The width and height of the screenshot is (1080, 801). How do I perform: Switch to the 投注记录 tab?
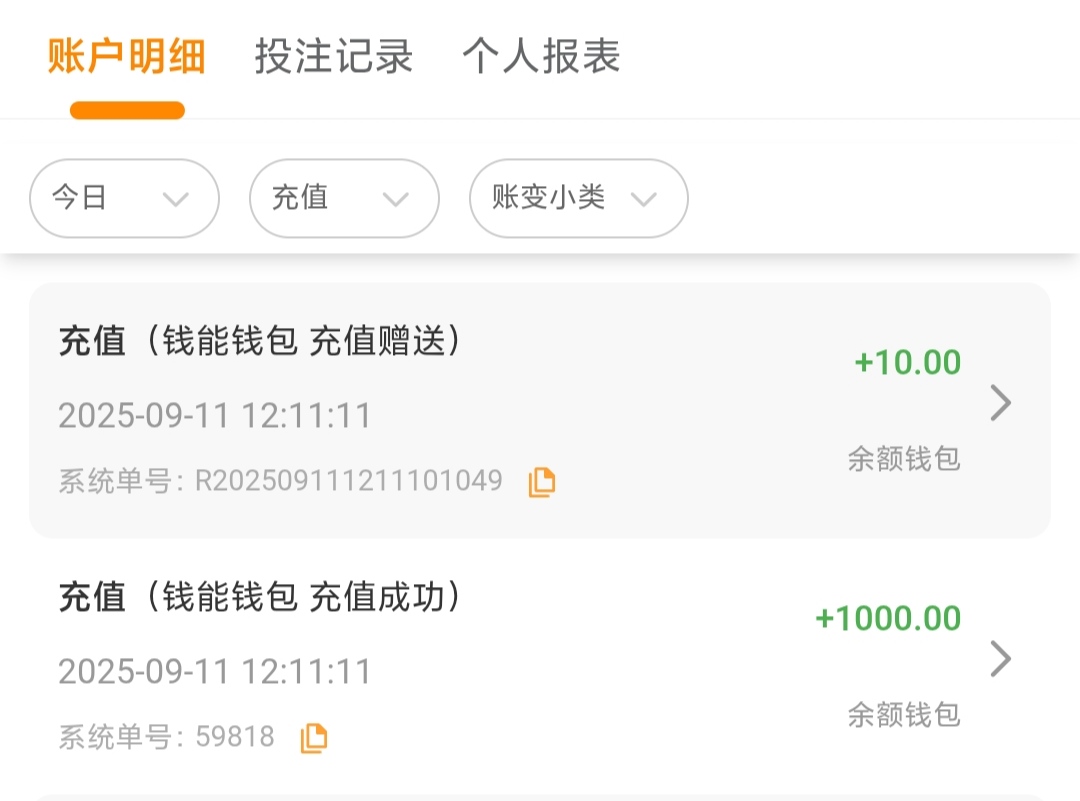point(334,56)
